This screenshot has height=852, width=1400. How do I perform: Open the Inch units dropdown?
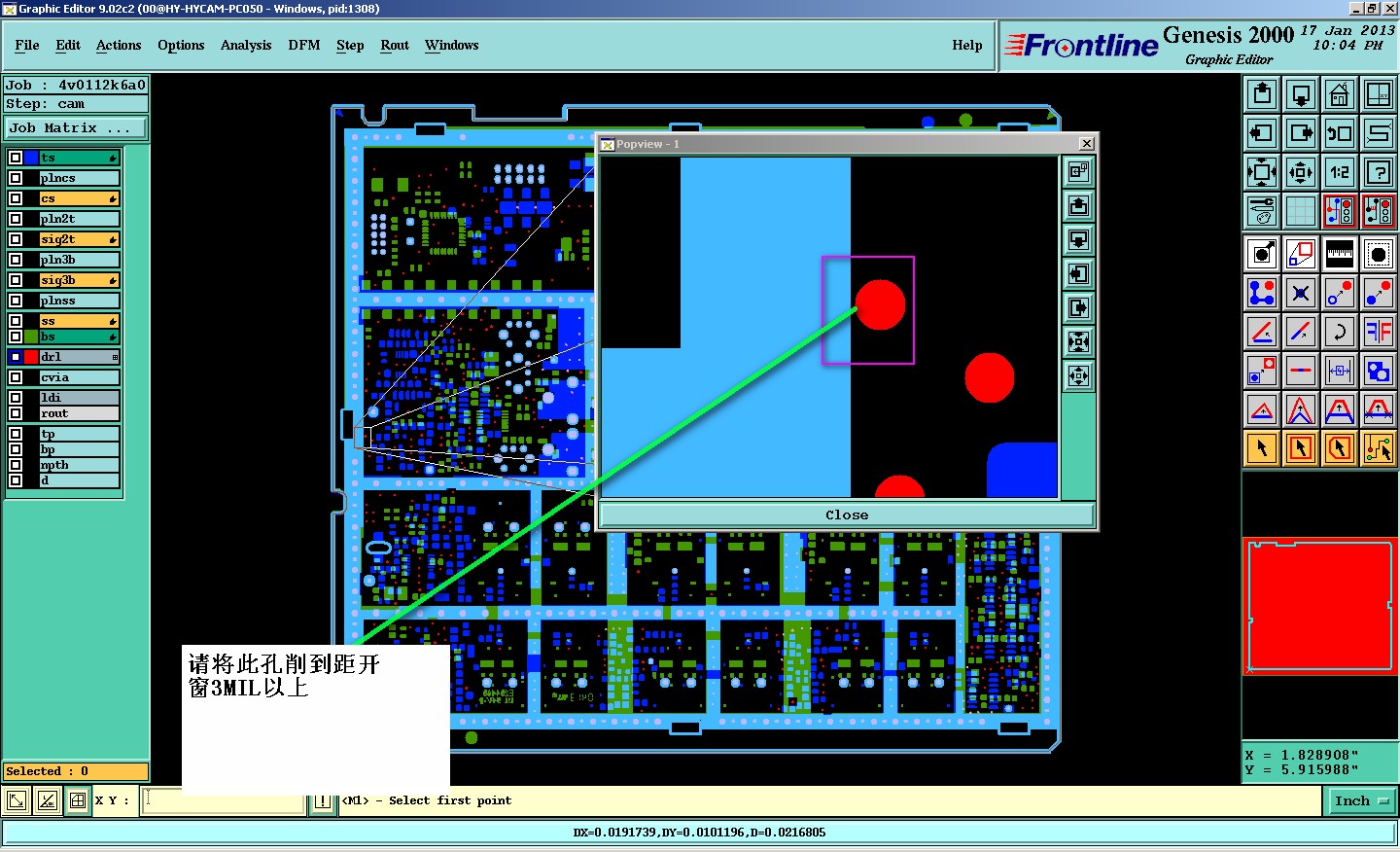(1361, 801)
